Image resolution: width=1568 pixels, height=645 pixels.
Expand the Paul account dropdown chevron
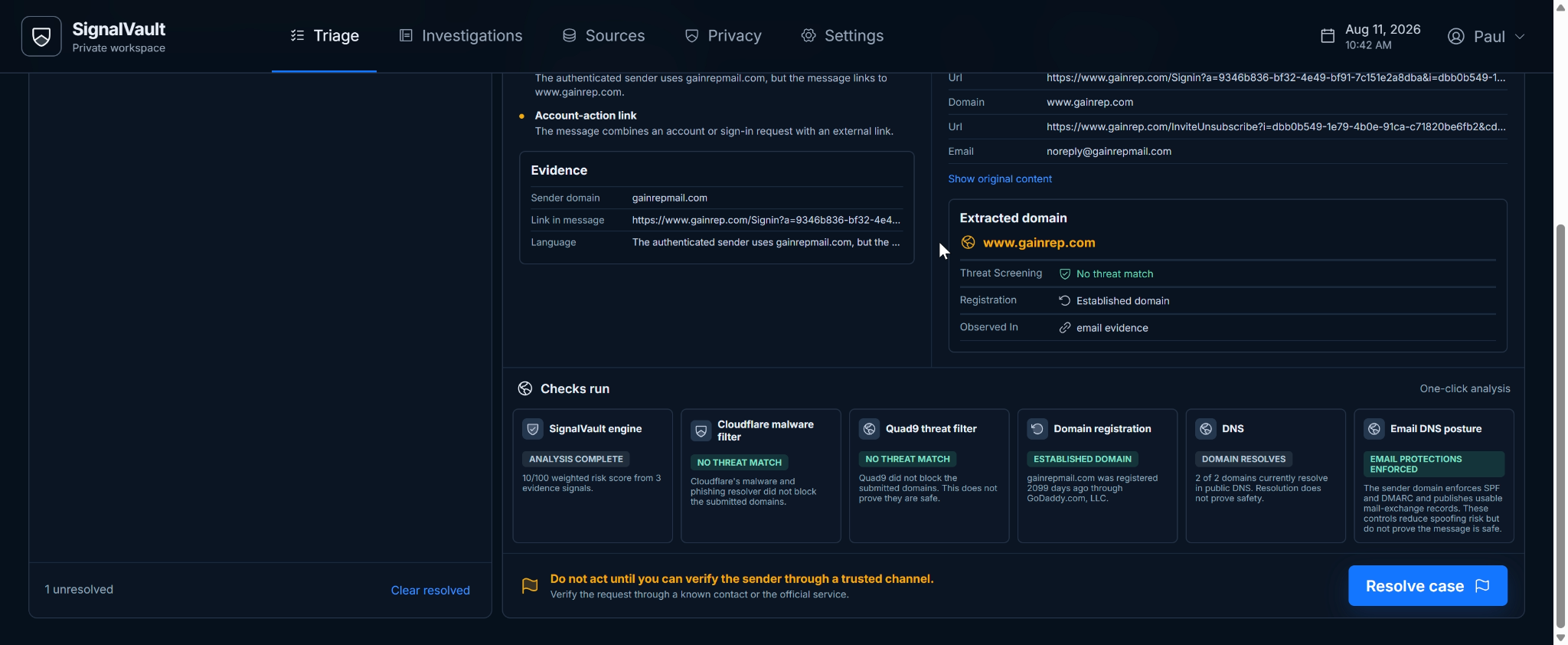[x=1520, y=37]
